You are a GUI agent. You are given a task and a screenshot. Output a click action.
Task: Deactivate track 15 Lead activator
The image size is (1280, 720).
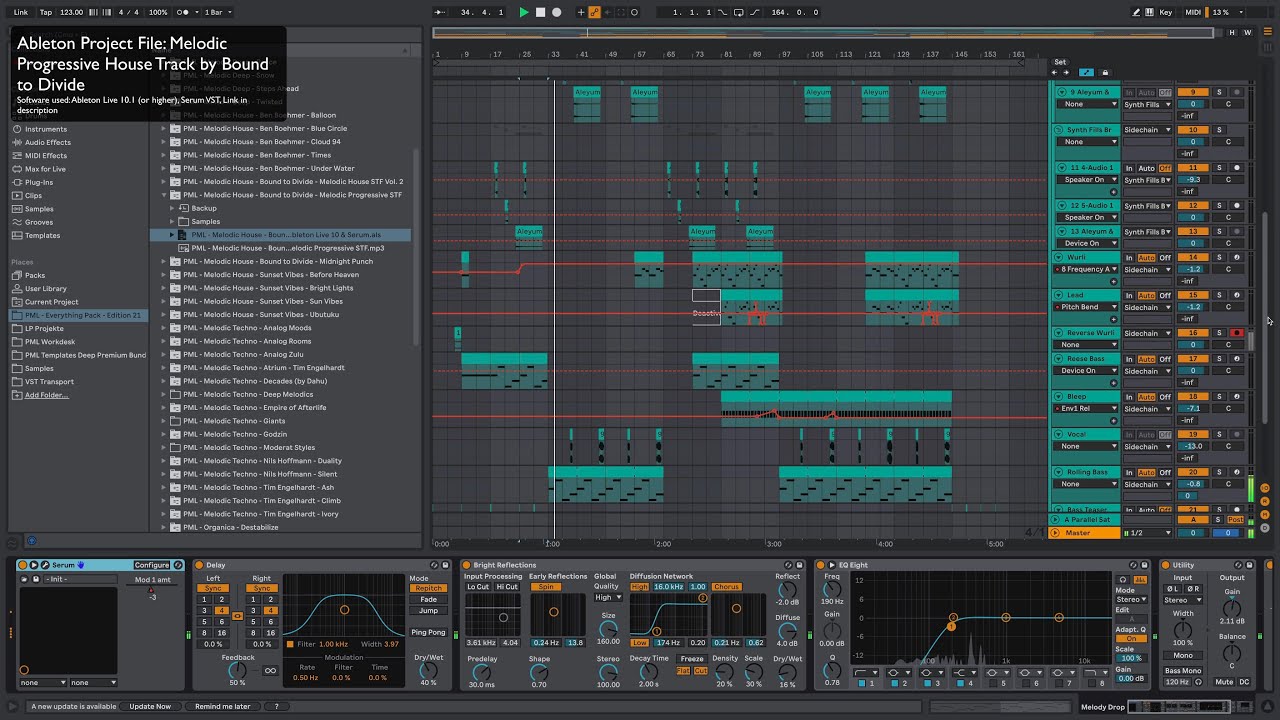click(1193, 295)
